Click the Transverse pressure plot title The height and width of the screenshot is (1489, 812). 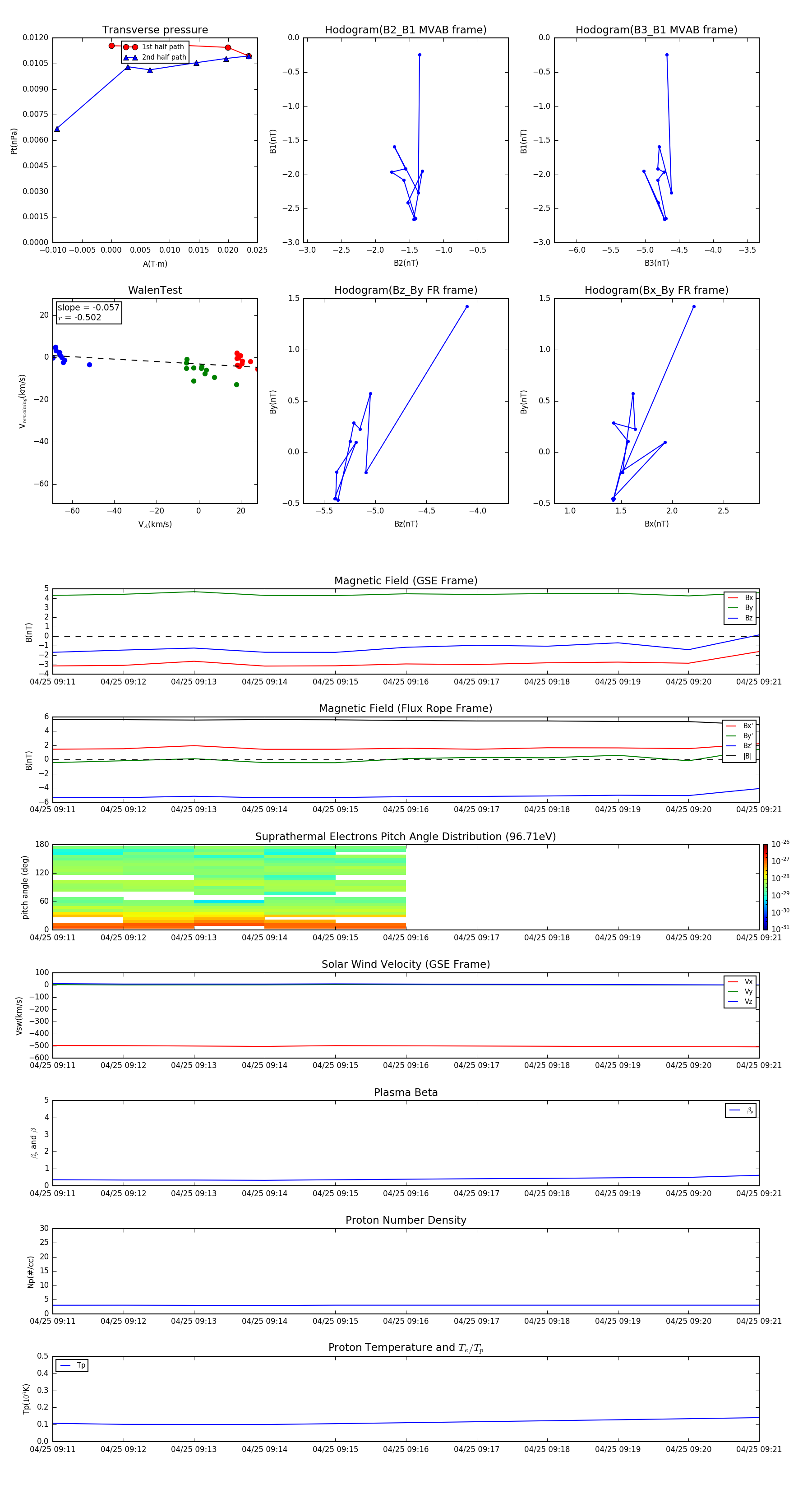point(155,30)
